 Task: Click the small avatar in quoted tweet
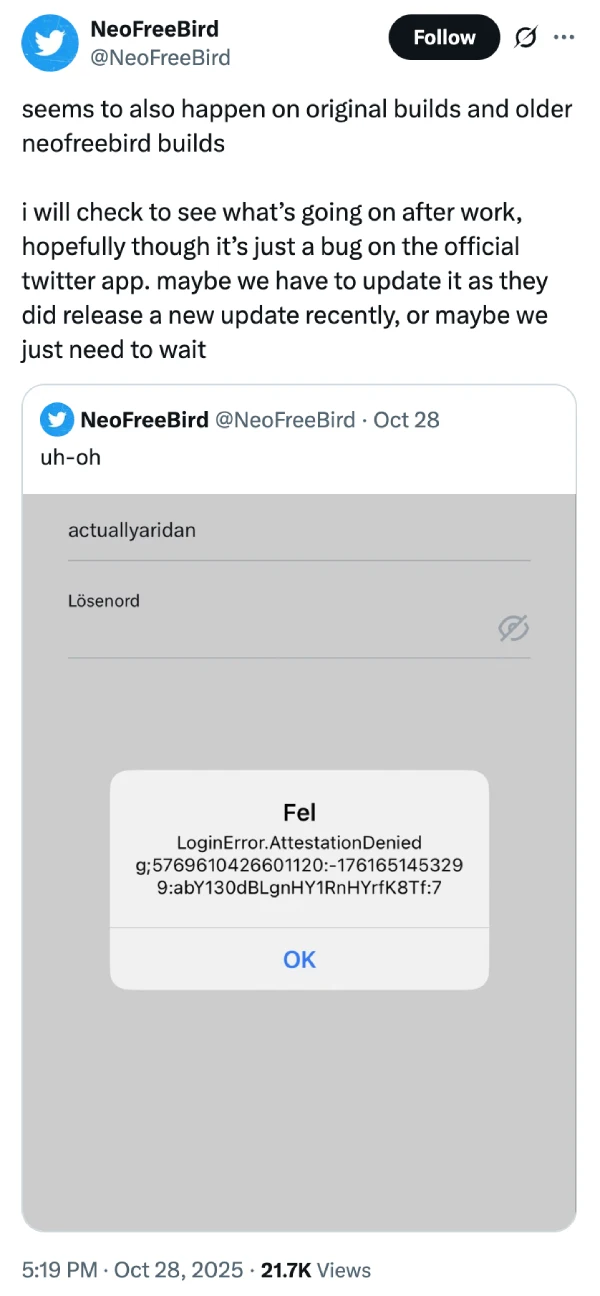pyautogui.click(x=56, y=420)
